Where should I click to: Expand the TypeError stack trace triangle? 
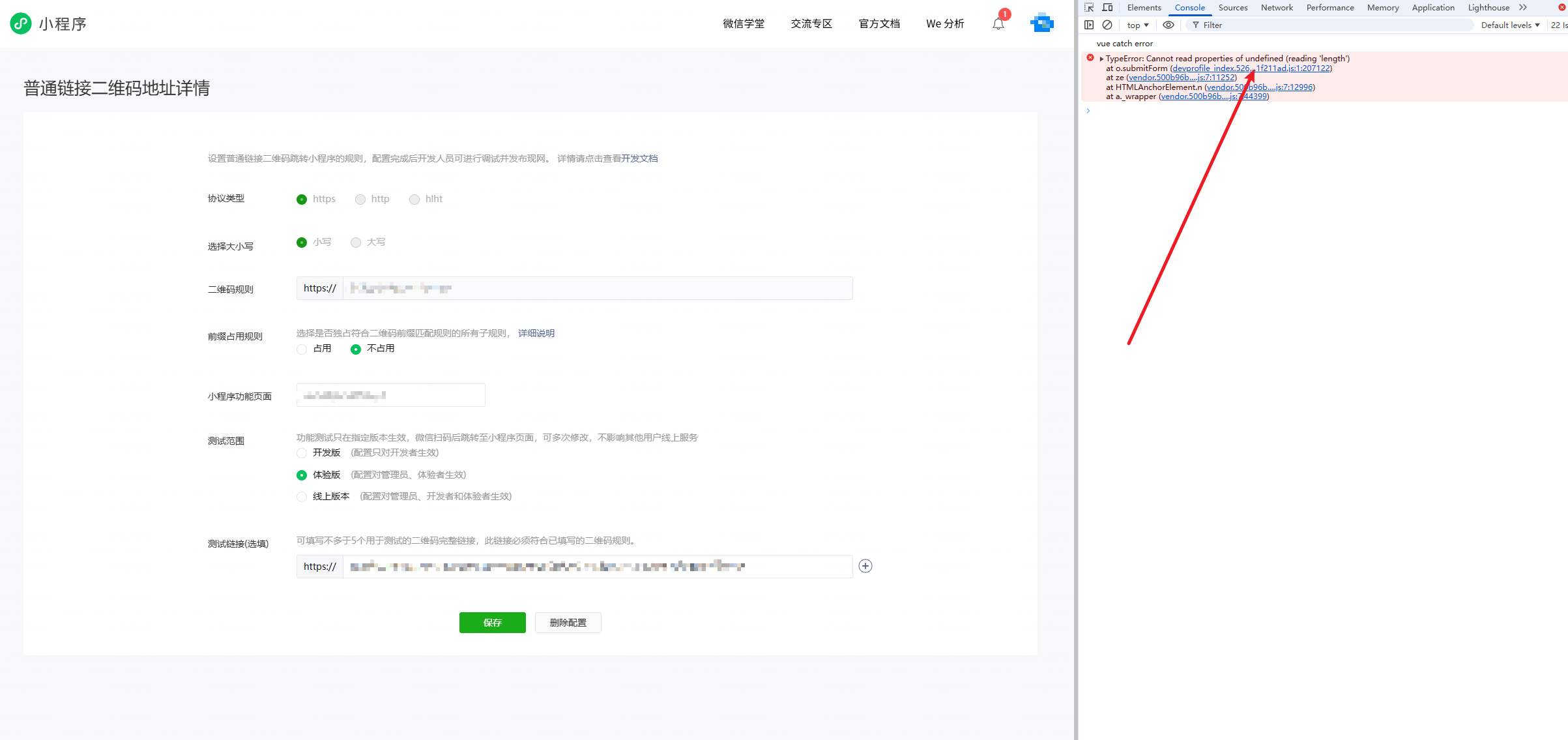click(1101, 59)
